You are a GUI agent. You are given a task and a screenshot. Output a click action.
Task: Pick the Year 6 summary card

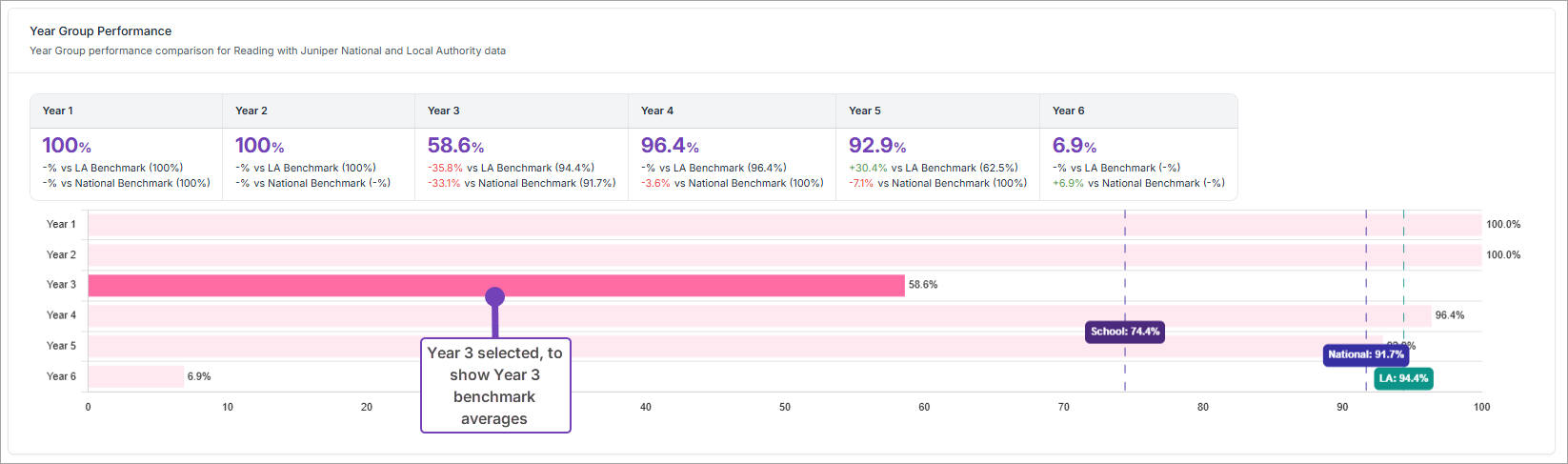coord(1138,148)
